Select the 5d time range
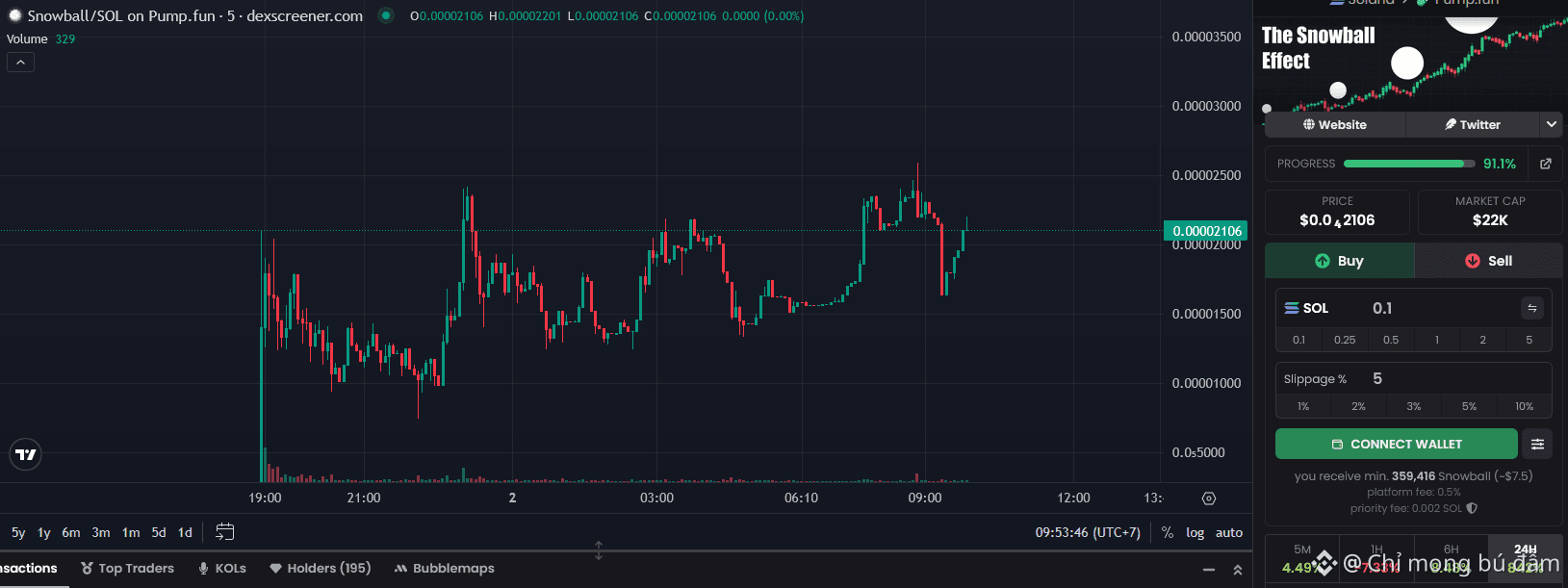The height and width of the screenshot is (588, 1568). click(x=159, y=532)
